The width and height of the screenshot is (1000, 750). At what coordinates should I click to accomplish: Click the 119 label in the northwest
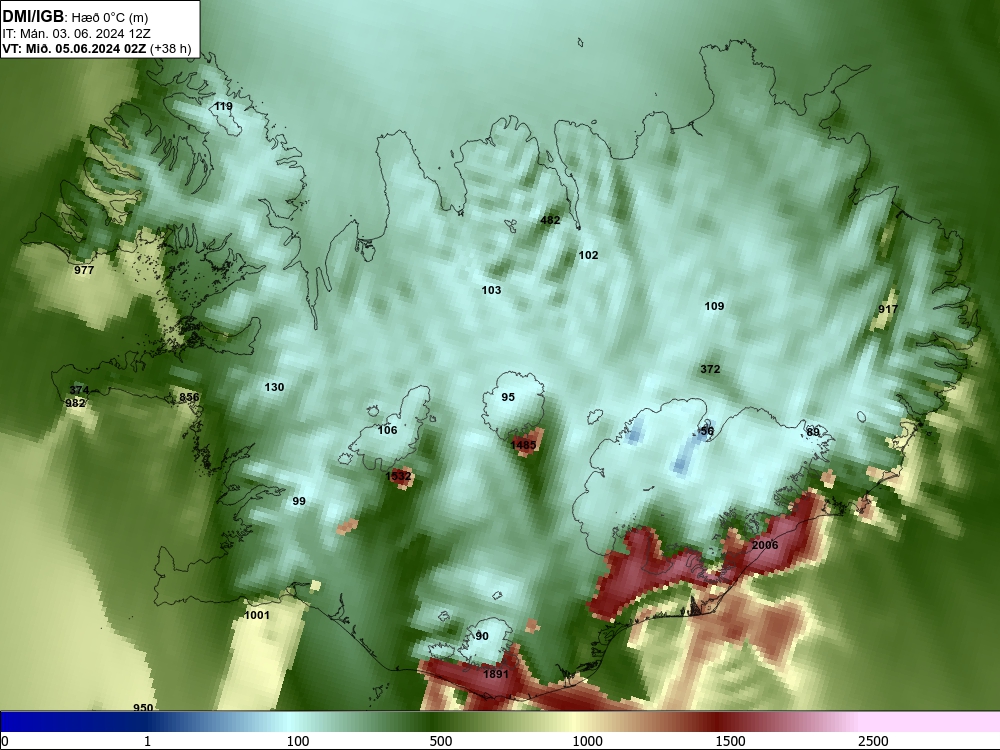(x=223, y=107)
